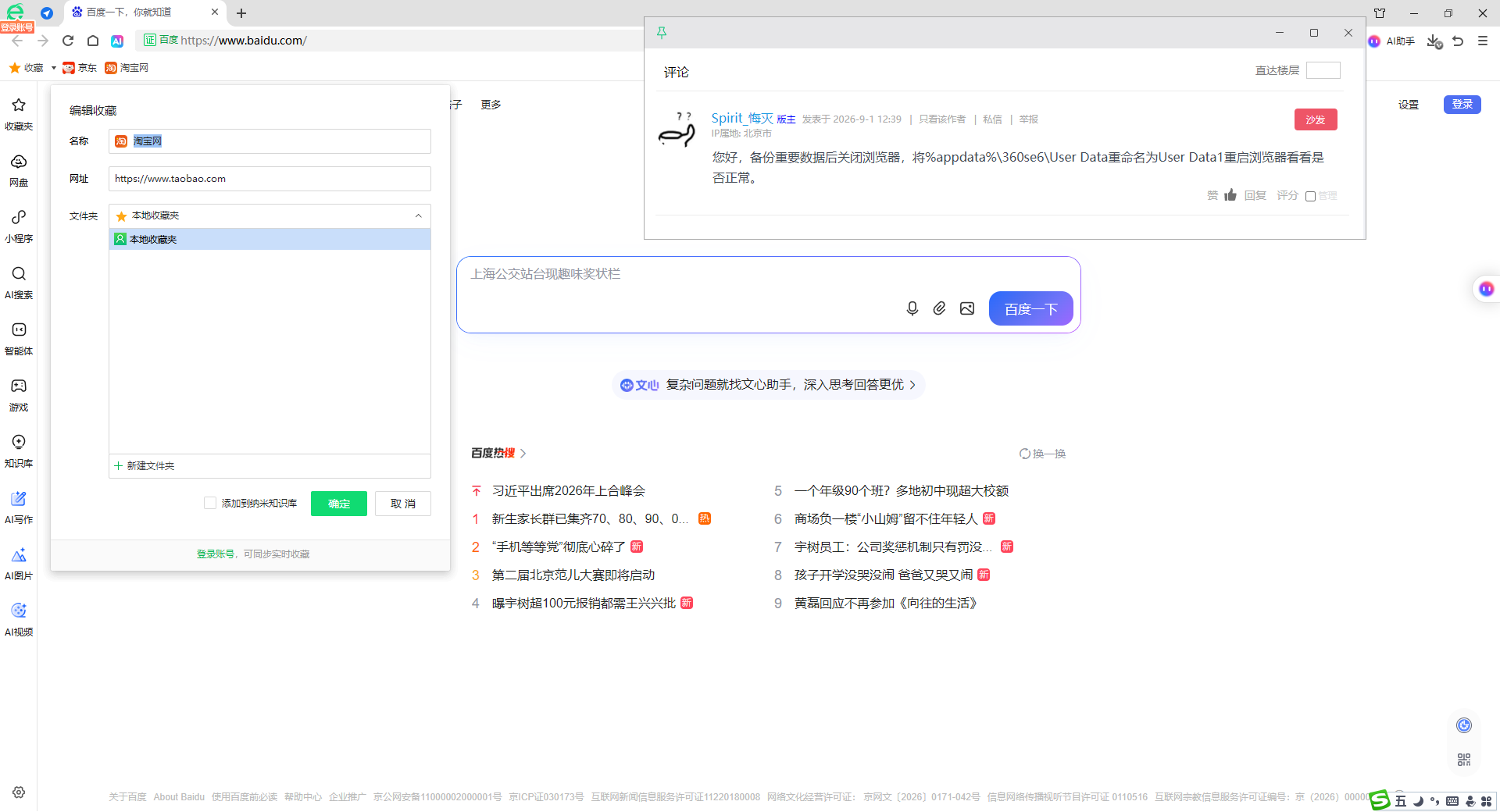This screenshot has width=1500, height=812.
Task: Start voice search microphone in Baidu box
Action: coord(912,308)
